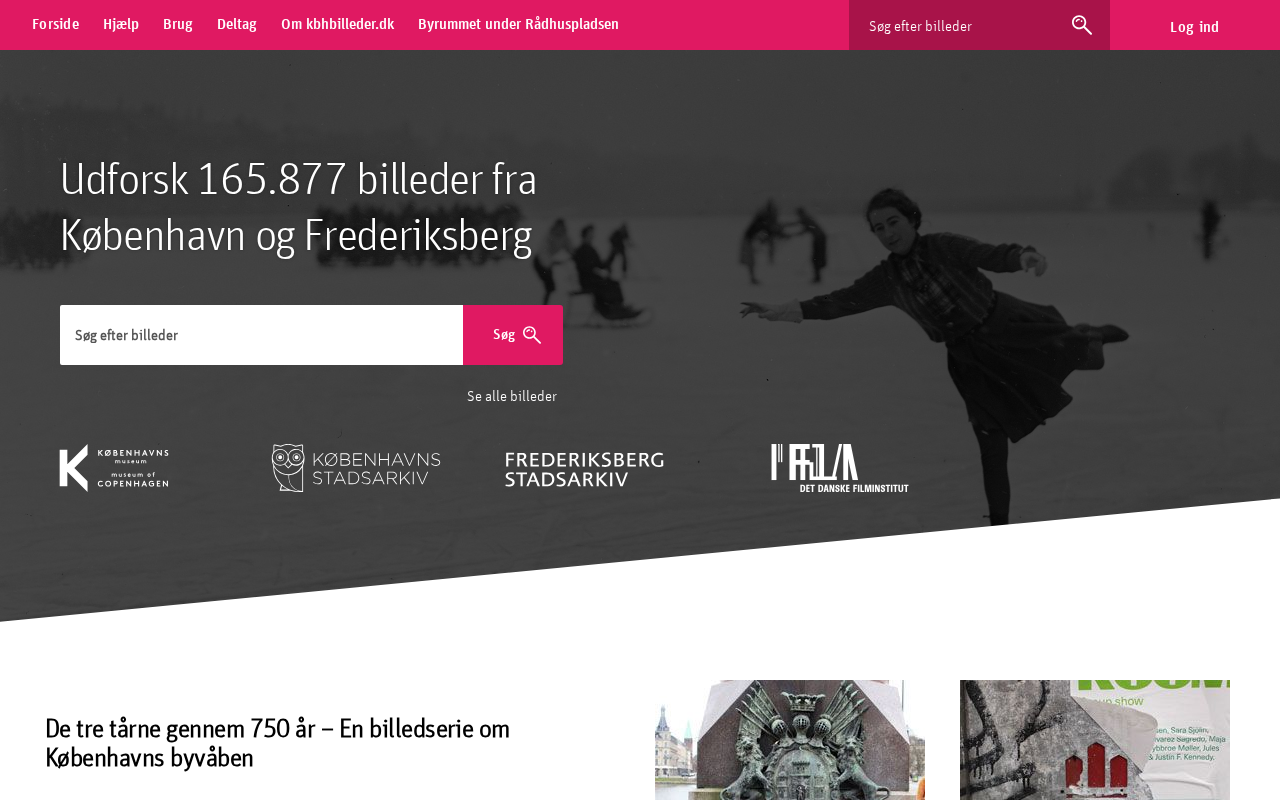Open the Brug menu item
1280x800 pixels.
178,24
